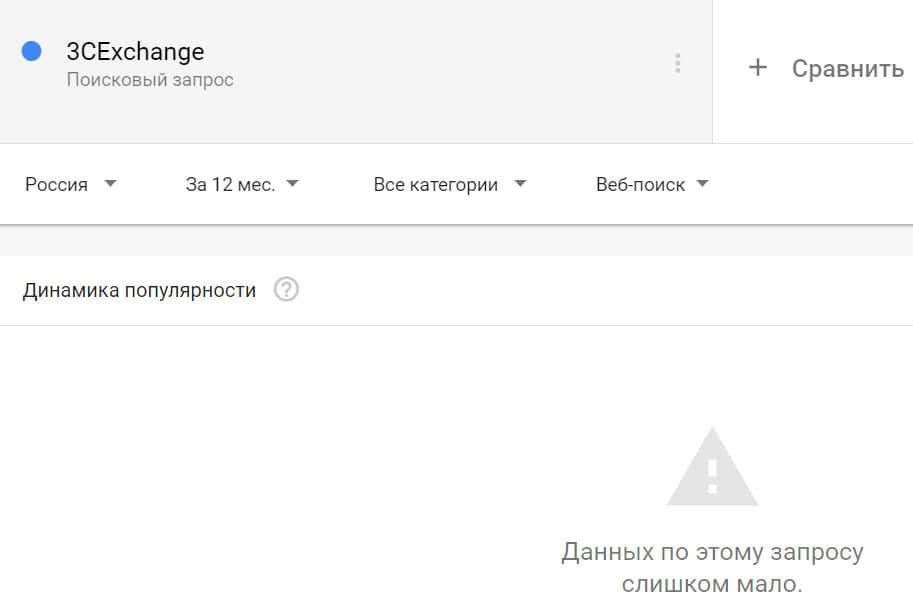The height and width of the screenshot is (611, 913).
Task: Click the arrow beside За 12 мес.
Action: 292,184
